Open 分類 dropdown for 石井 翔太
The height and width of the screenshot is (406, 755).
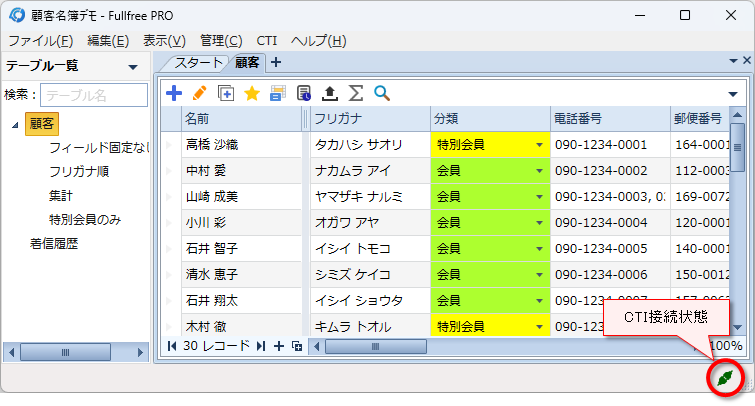point(539,301)
